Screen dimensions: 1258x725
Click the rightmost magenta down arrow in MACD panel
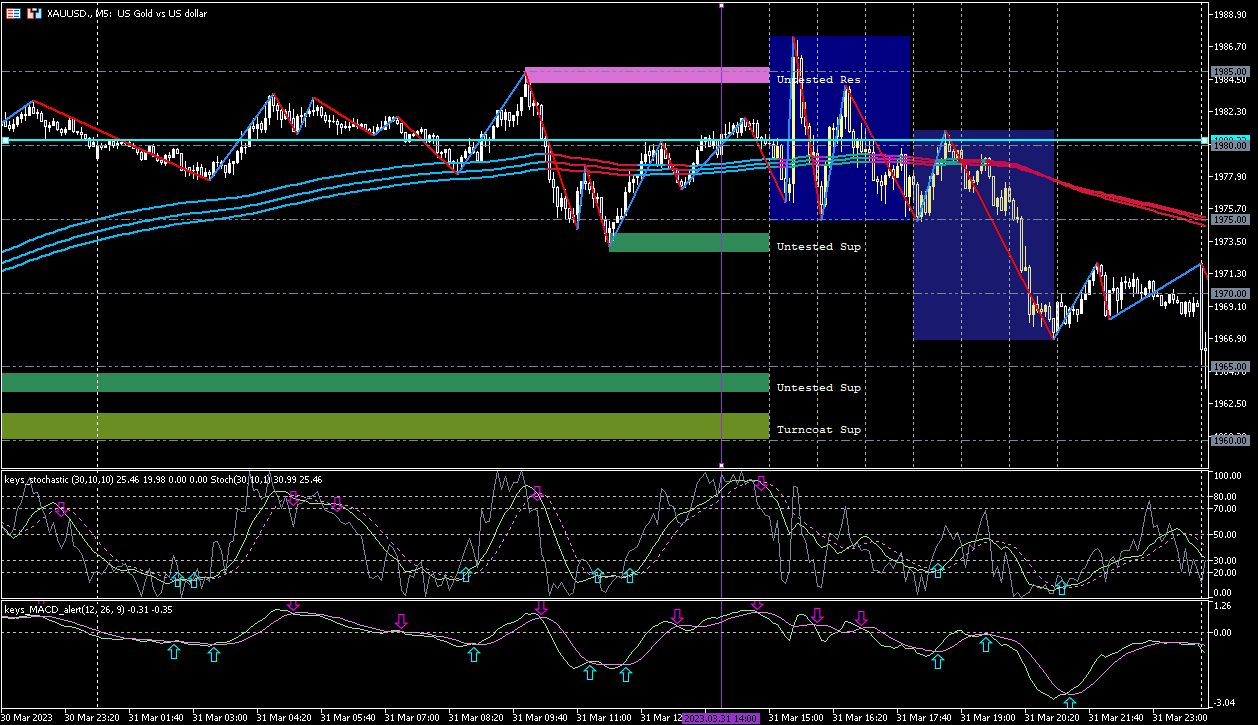pos(861,618)
